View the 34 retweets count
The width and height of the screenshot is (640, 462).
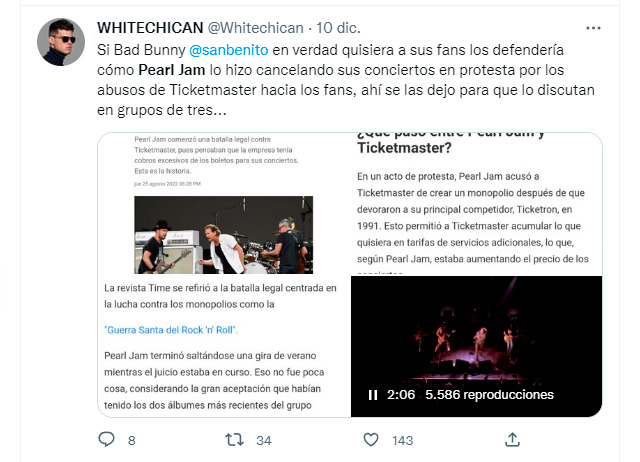[264, 440]
